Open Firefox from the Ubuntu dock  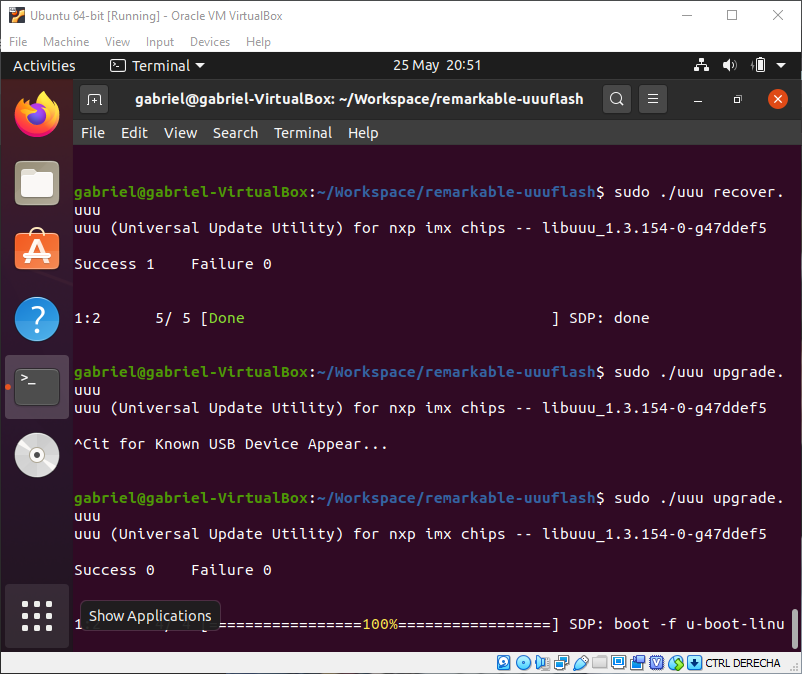(37, 114)
